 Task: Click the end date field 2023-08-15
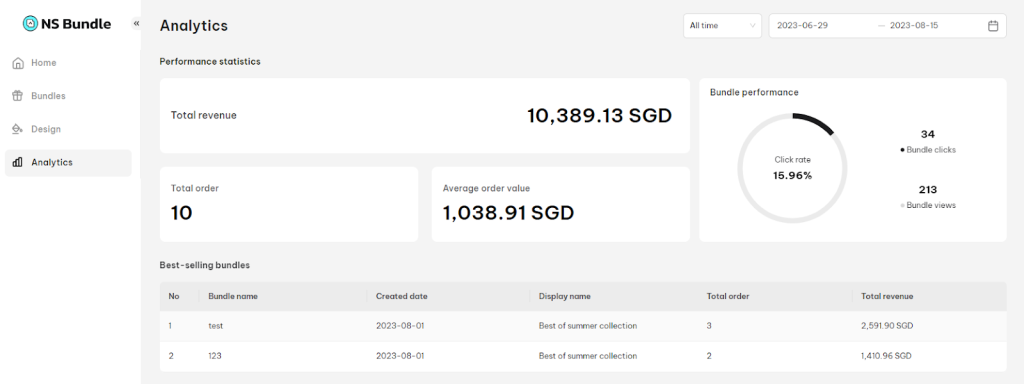[914, 25]
